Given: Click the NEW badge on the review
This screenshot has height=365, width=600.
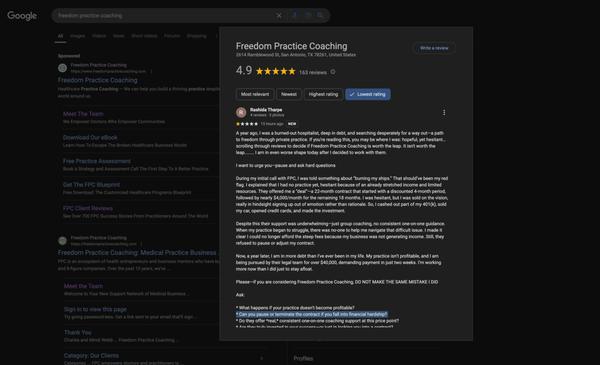Looking at the screenshot, I should point(292,124).
